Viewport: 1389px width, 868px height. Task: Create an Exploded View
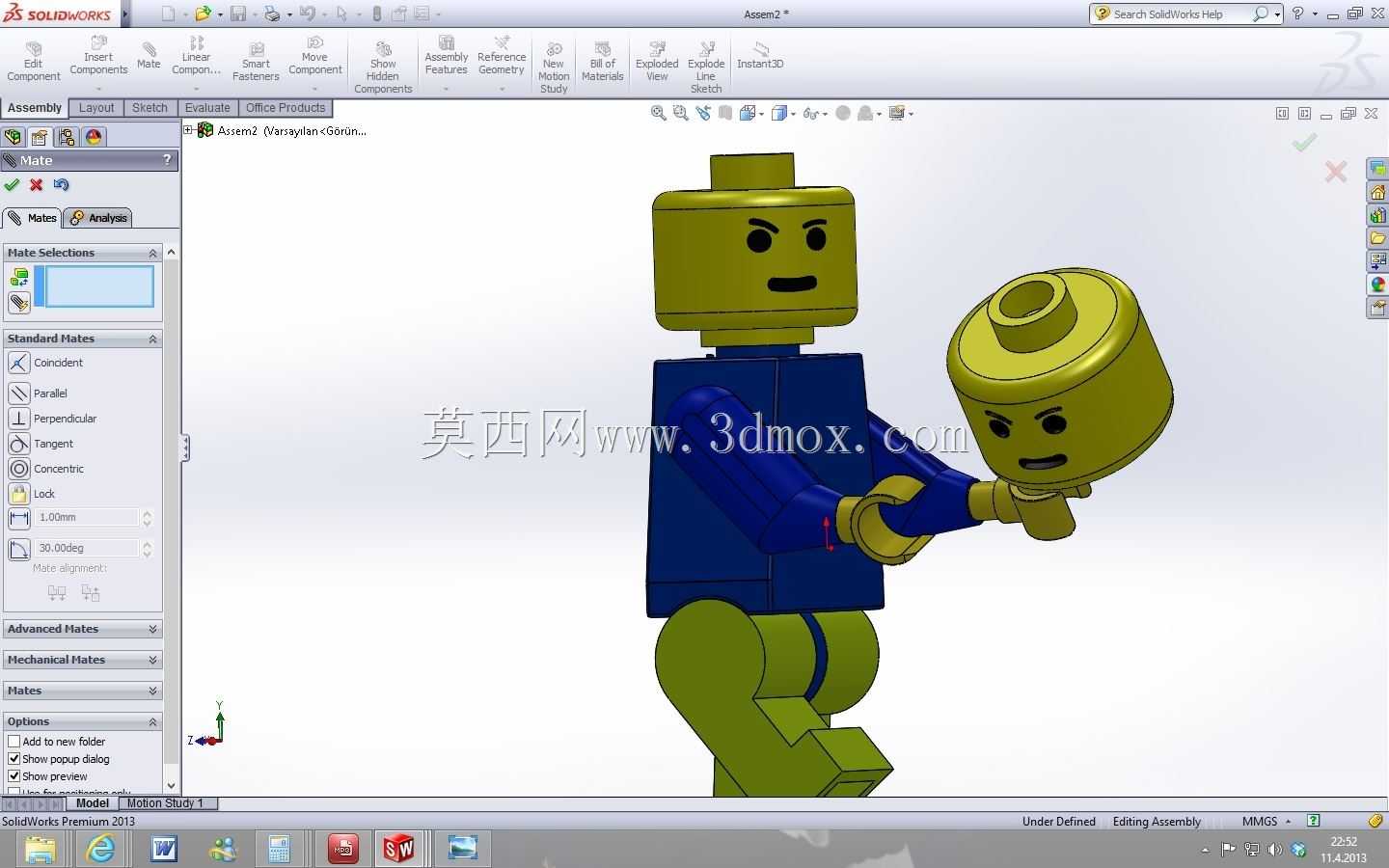tap(657, 62)
